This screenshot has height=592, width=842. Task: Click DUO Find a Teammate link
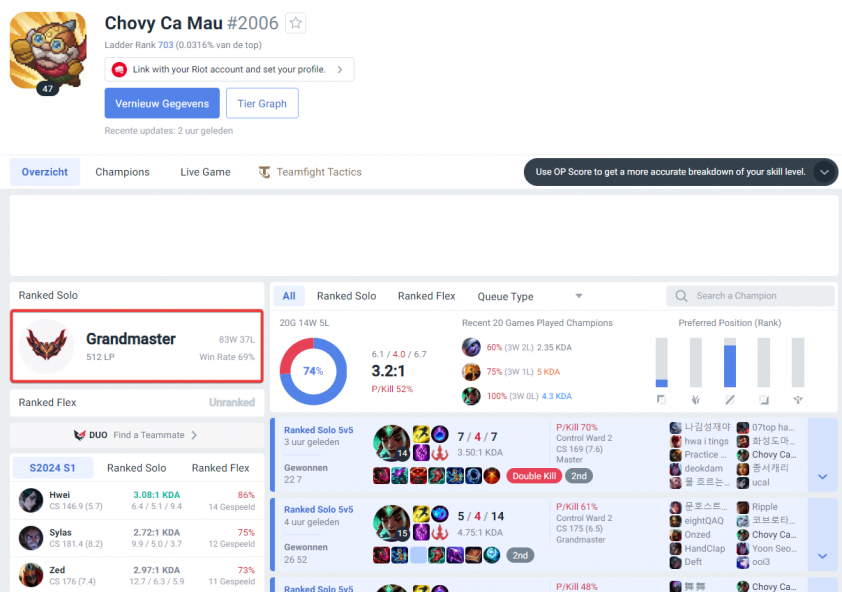coord(136,435)
